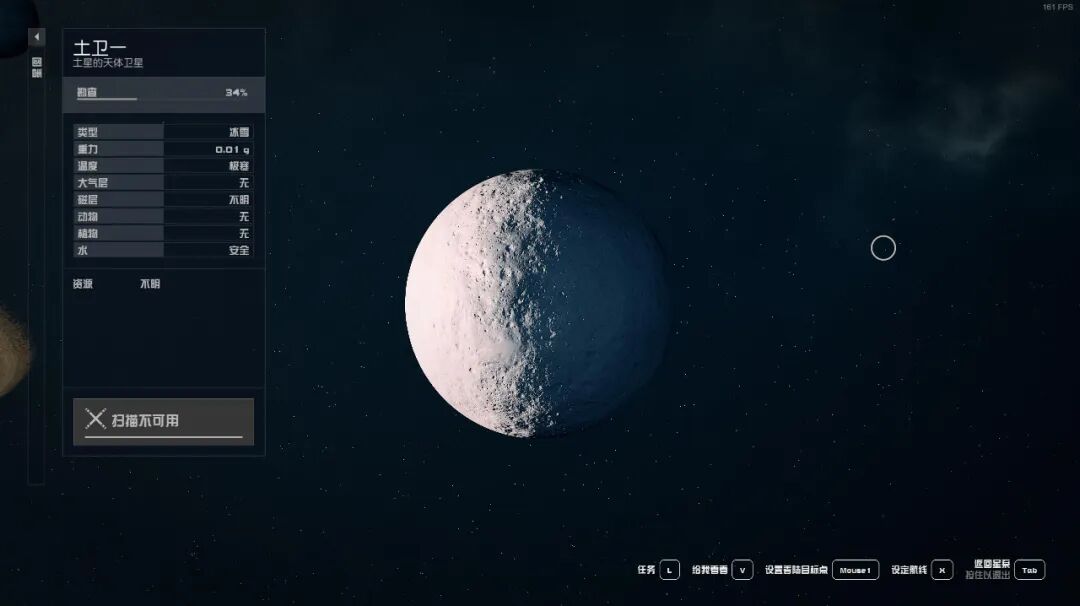Viewport: 1080px width, 606px height.
Task: Click the 返回星系 Tab prompt
Action: tap(1005, 570)
